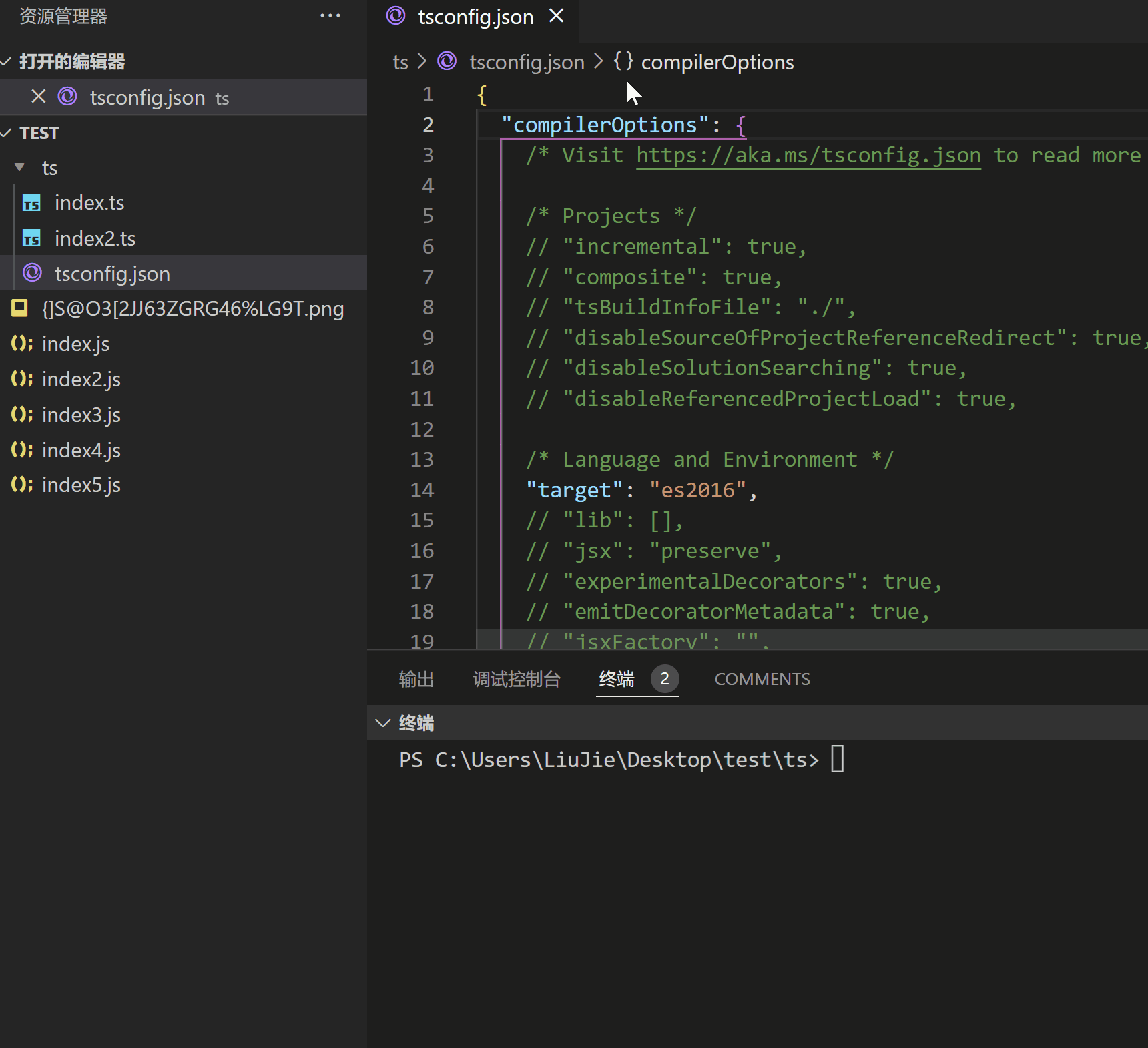Screen dimensions: 1148x1048
Task: Collapse the TEST folder section
Action: coord(6,133)
